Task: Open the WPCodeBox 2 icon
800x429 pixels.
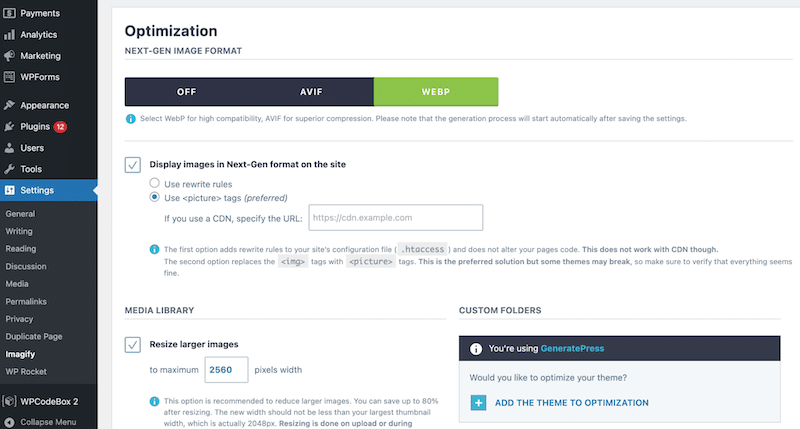Action: click(x=9, y=401)
